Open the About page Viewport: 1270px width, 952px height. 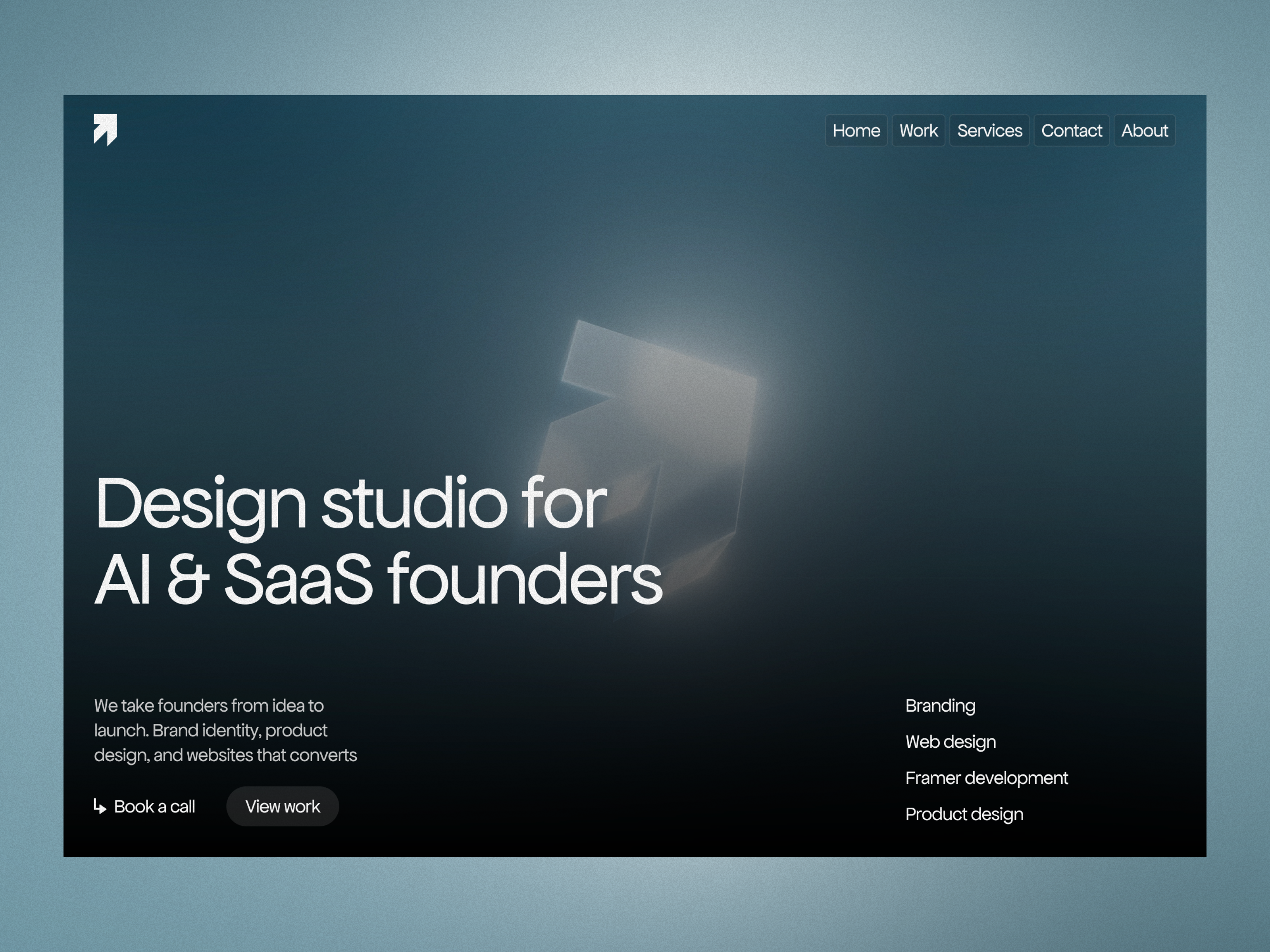[1144, 130]
